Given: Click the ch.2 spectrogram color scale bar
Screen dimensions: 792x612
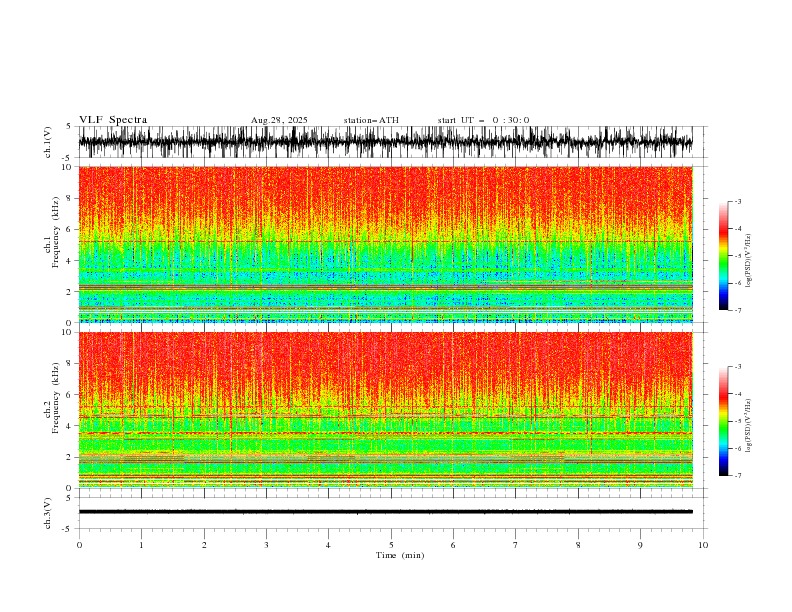Looking at the screenshot, I should click(x=723, y=421).
